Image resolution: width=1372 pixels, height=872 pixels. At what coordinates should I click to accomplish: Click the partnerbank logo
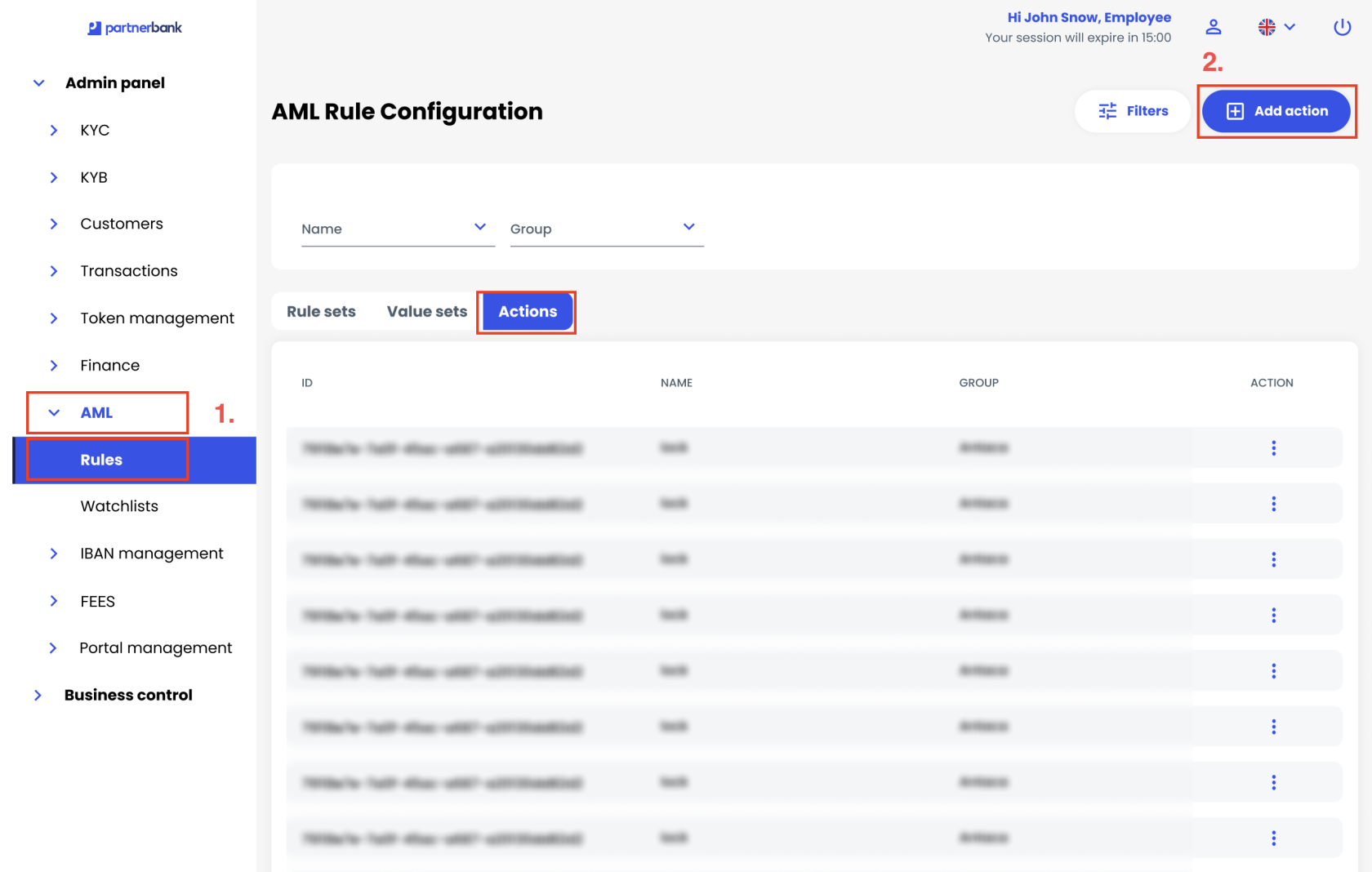[x=135, y=28]
